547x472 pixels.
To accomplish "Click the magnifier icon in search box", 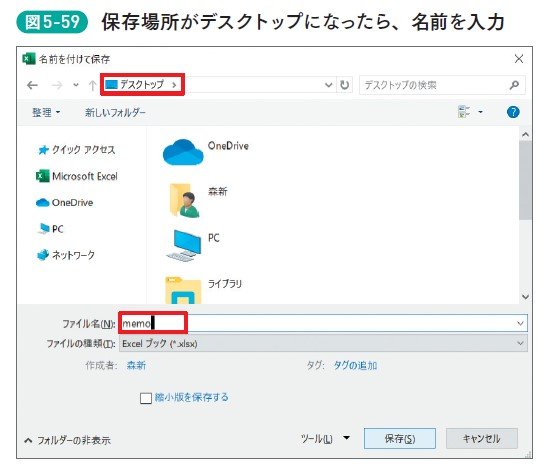I will [514, 85].
